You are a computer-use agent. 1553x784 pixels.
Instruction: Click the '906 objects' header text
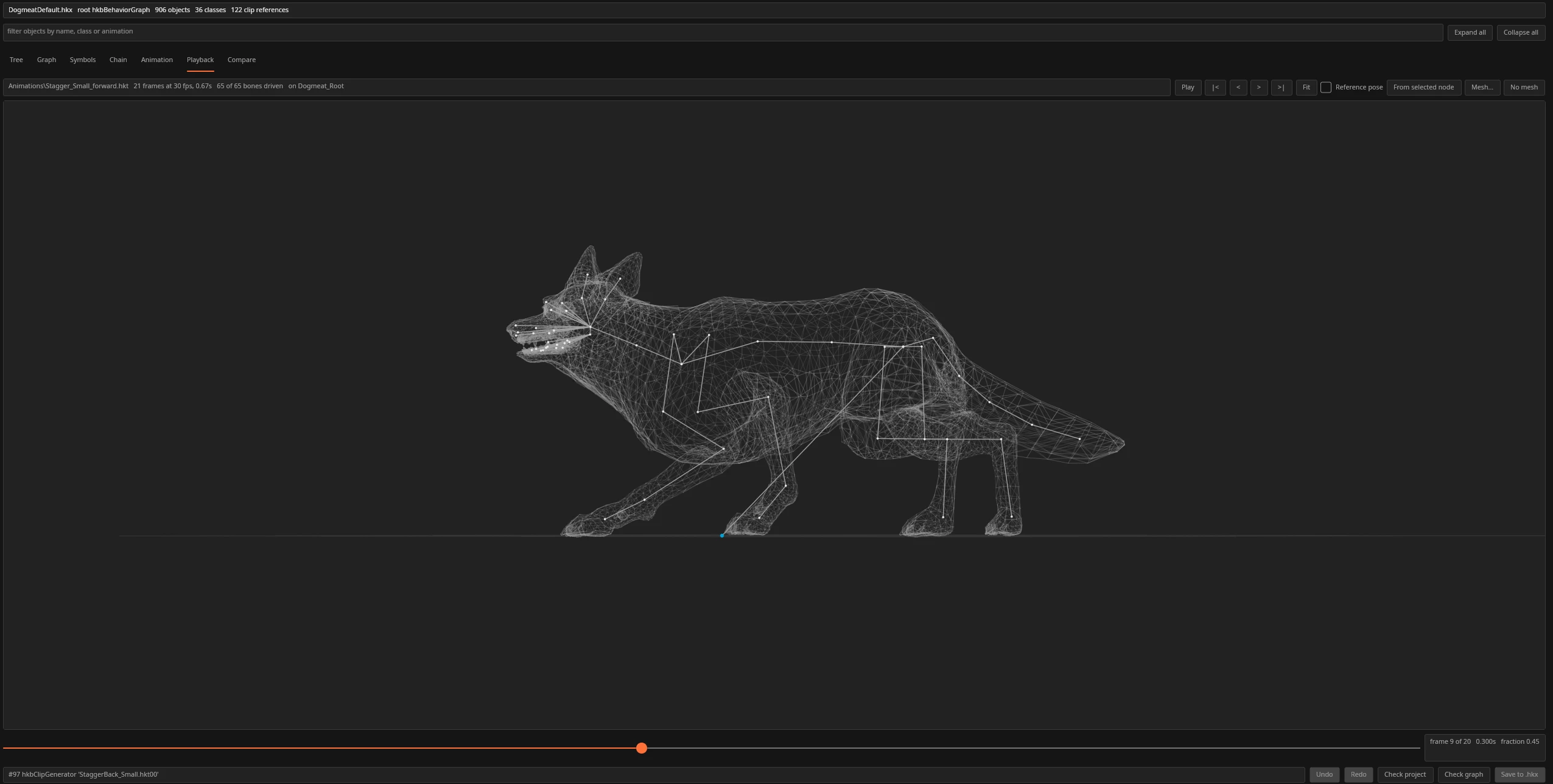click(x=172, y=10)
